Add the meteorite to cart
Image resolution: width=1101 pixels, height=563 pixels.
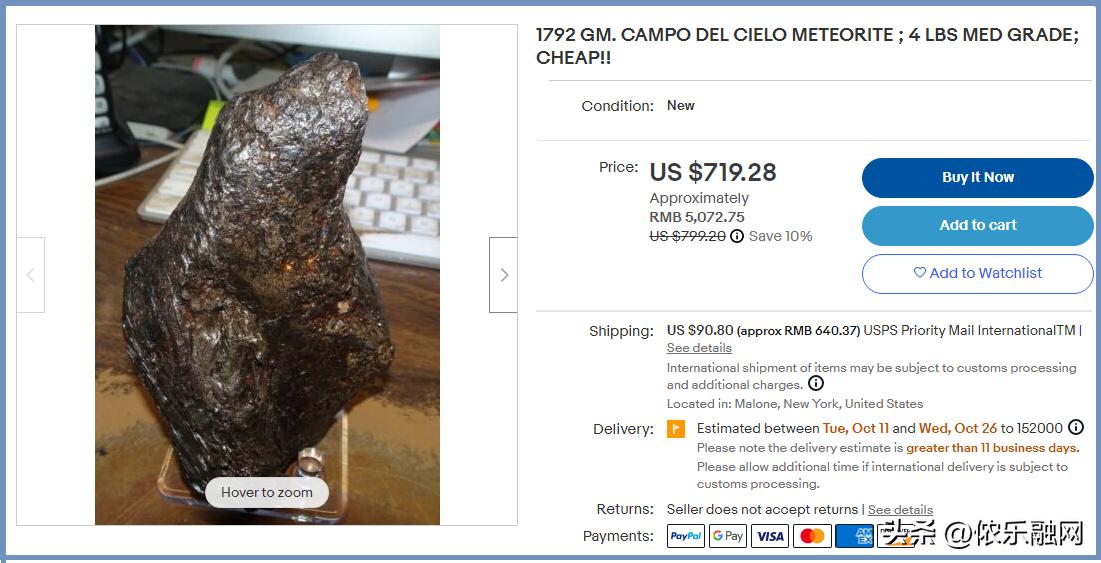tap(977, 225)
